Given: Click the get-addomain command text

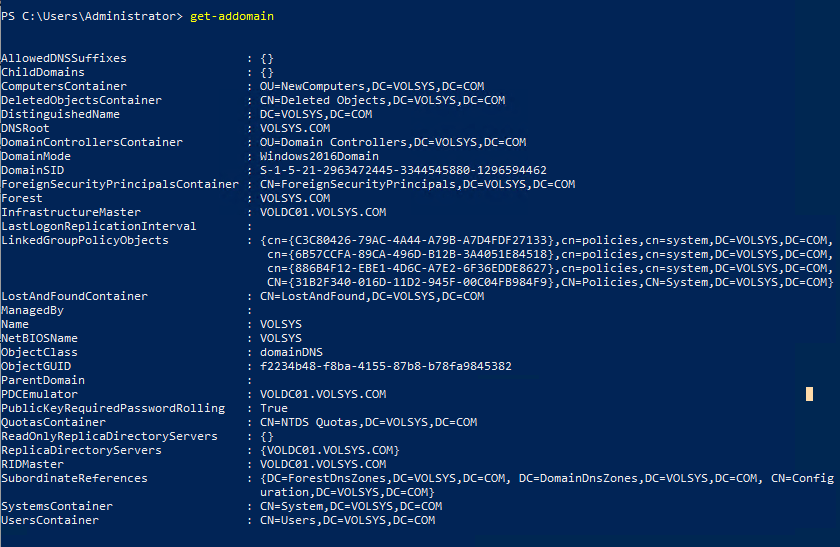Looking at the screenshot, I should pos(232,17).
